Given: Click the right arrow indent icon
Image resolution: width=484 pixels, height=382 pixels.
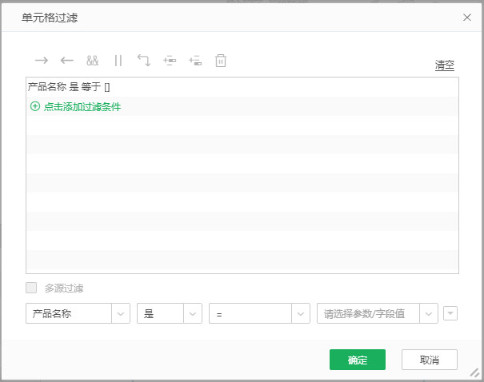Looking at the screenshot, I should (41, 61).
